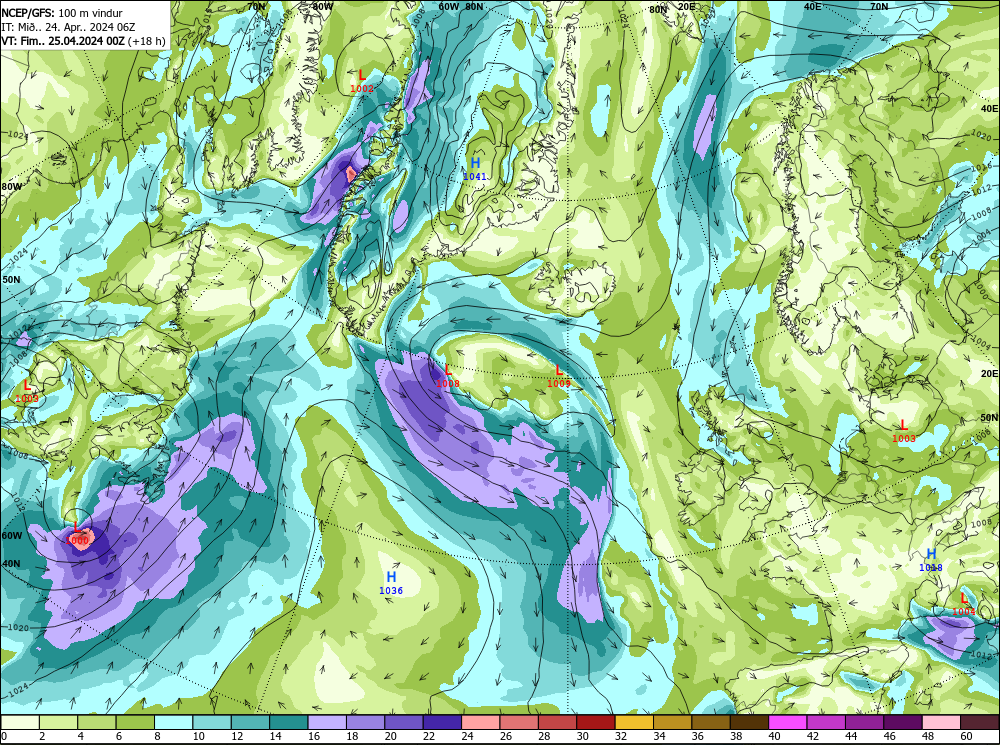The width and height of the screenshot is (1000, 745).
Task: Select the deep purple 46–48 legend swatch
Action: point(902,722)
